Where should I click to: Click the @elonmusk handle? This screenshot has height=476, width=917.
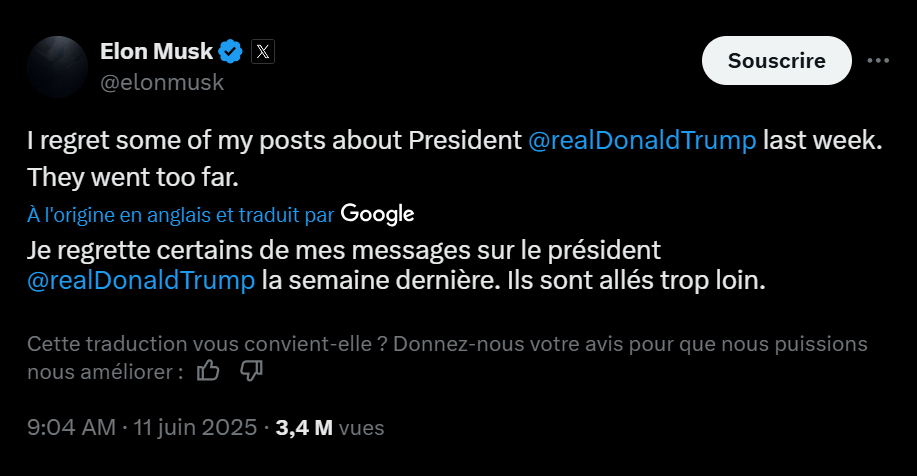162,82
